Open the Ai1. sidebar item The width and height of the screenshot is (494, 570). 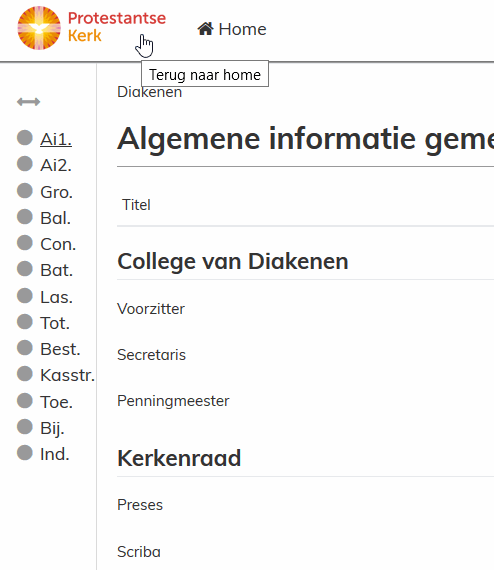point(56,139)
